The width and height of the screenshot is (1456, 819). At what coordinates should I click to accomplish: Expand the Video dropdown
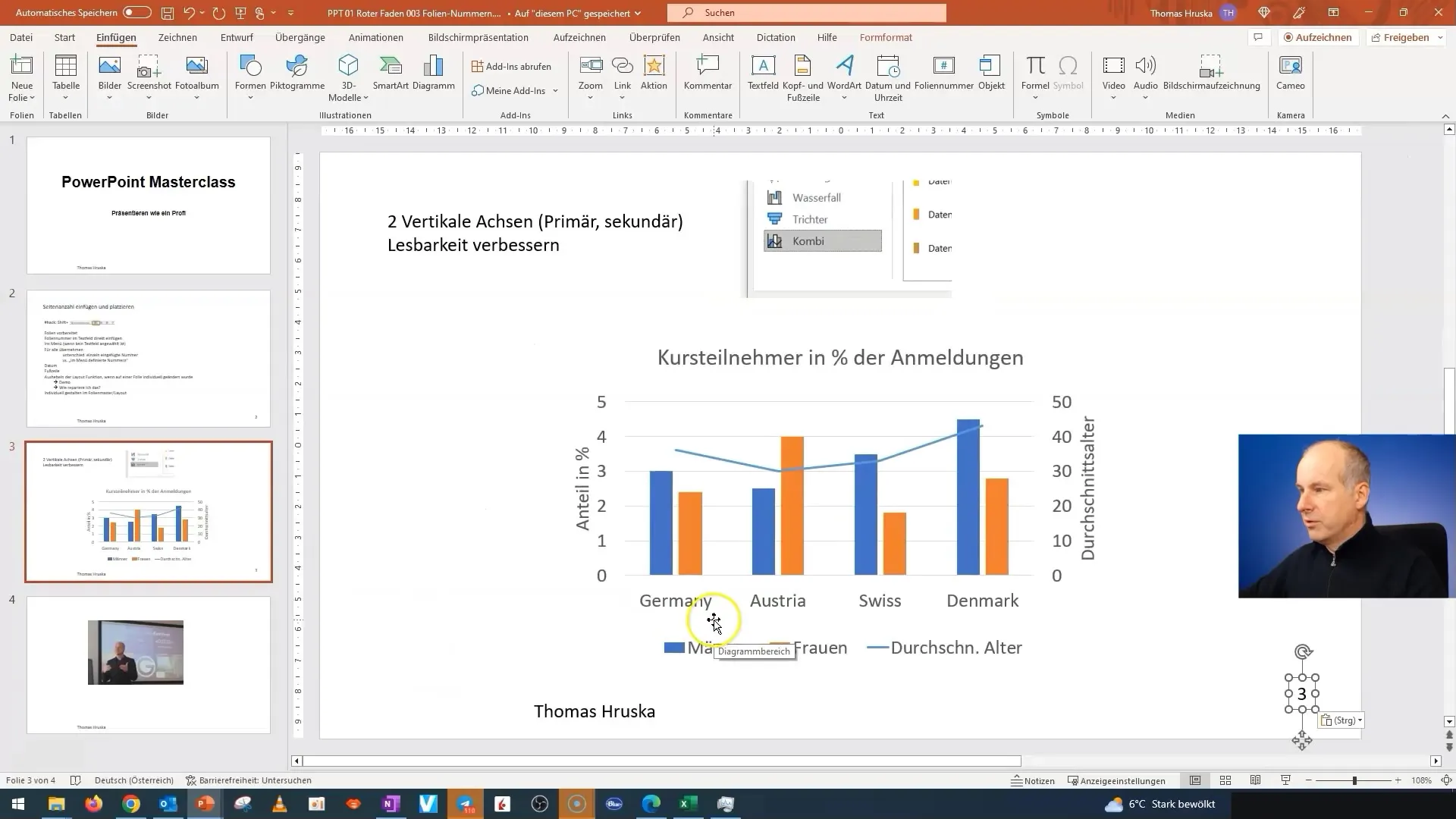pyautogui.click(x=1113, y=98)
